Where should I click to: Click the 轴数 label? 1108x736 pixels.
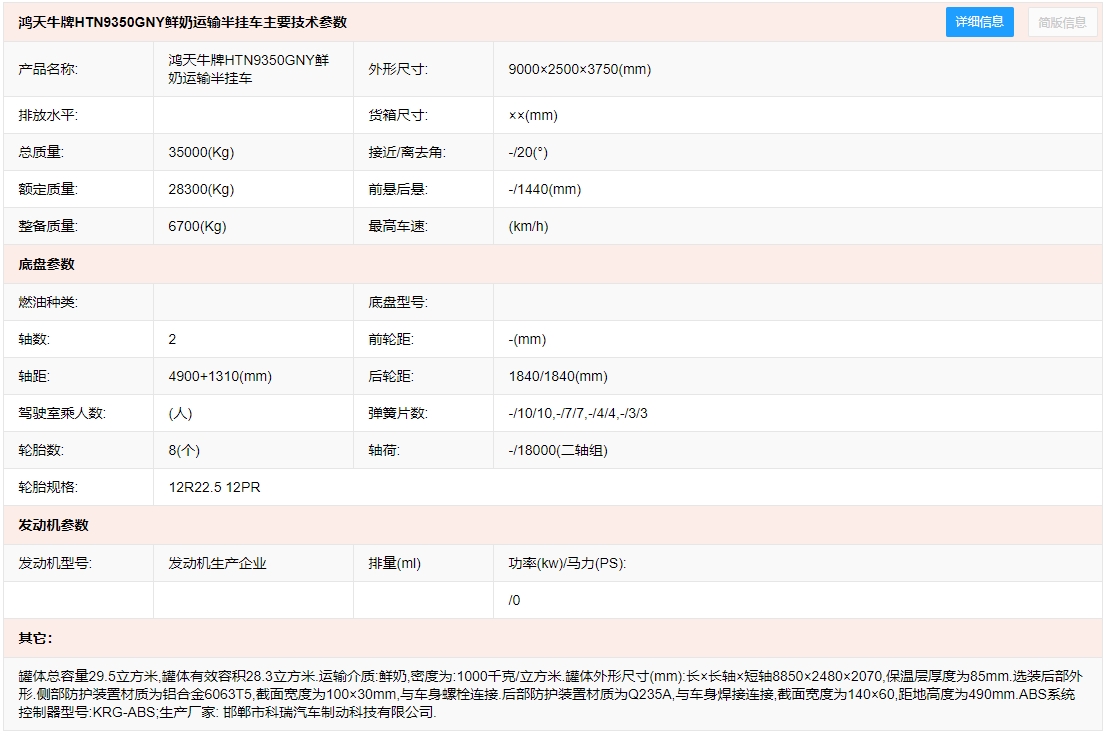34,339
